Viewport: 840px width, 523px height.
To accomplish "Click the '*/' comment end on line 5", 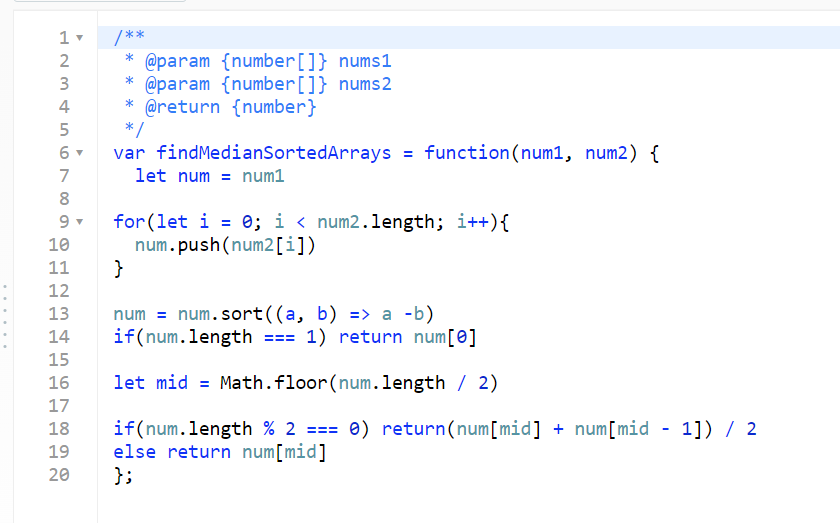I will tap(134, 129).
